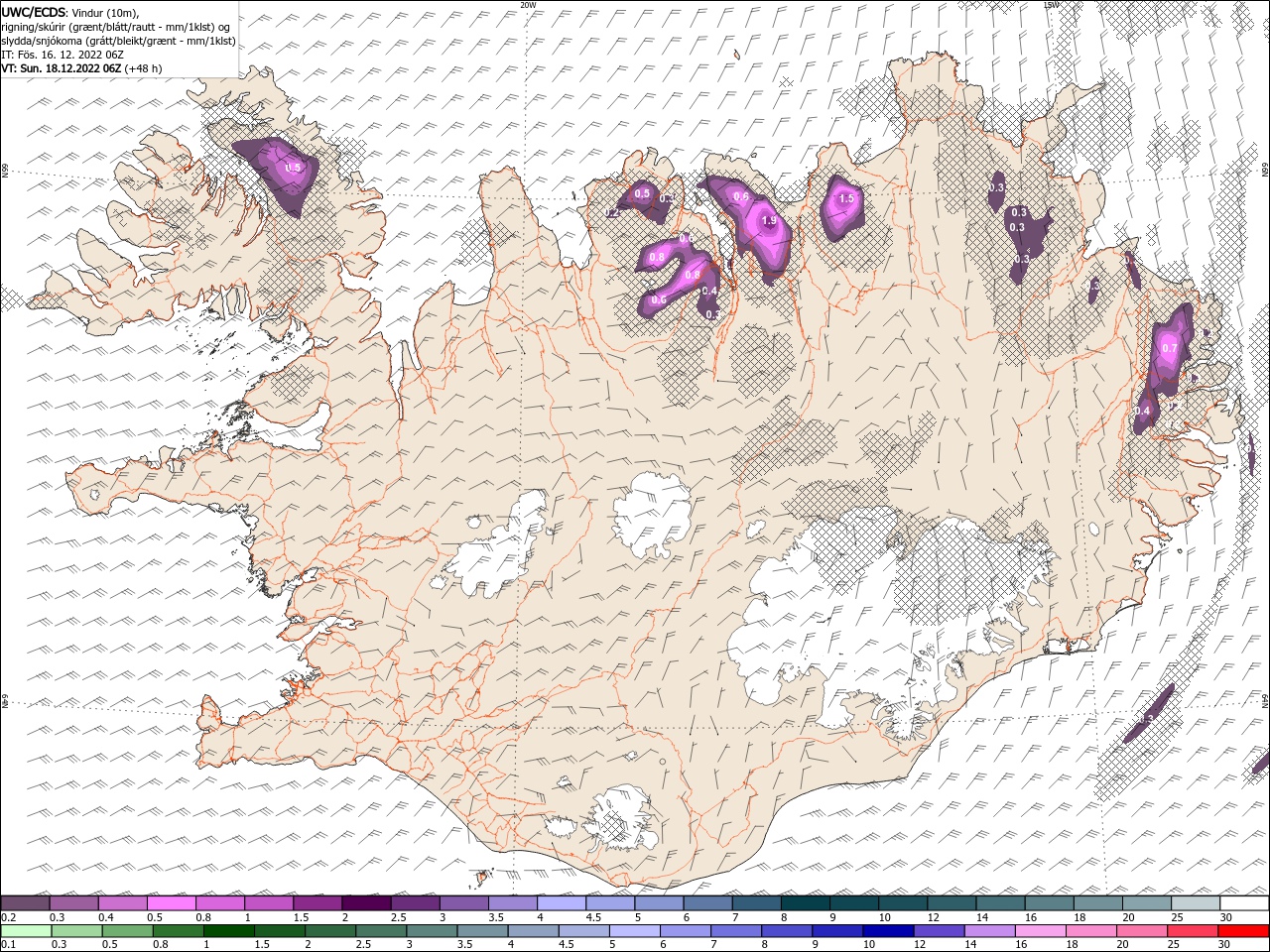The height and width of the screenshot is (952, 1270).
Task: Pick the 25 red swatch in lower legend row
Action: tap(1194, 931)
